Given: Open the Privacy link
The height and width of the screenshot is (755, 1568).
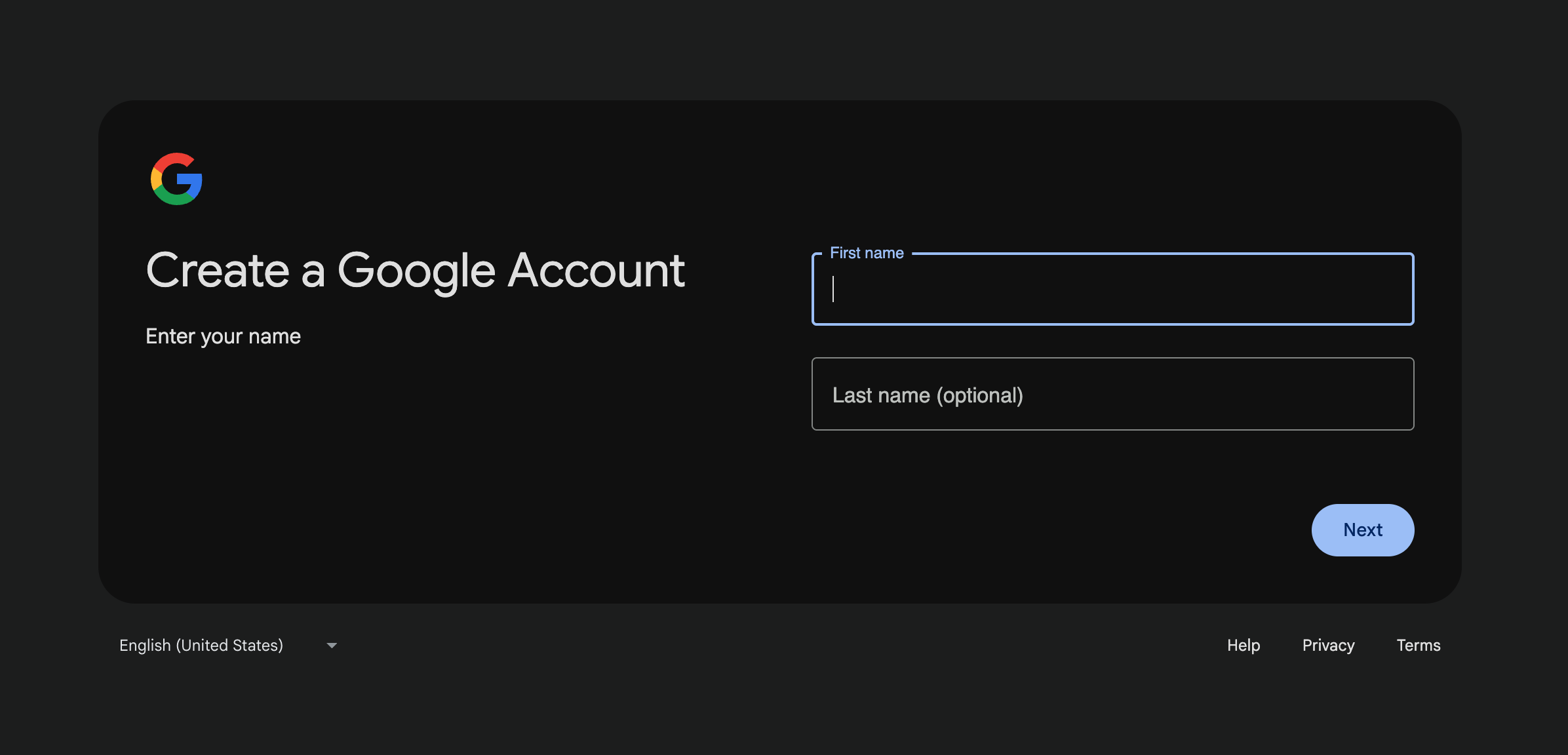Looking at the screenshot, I should [x=1328, y=646].
